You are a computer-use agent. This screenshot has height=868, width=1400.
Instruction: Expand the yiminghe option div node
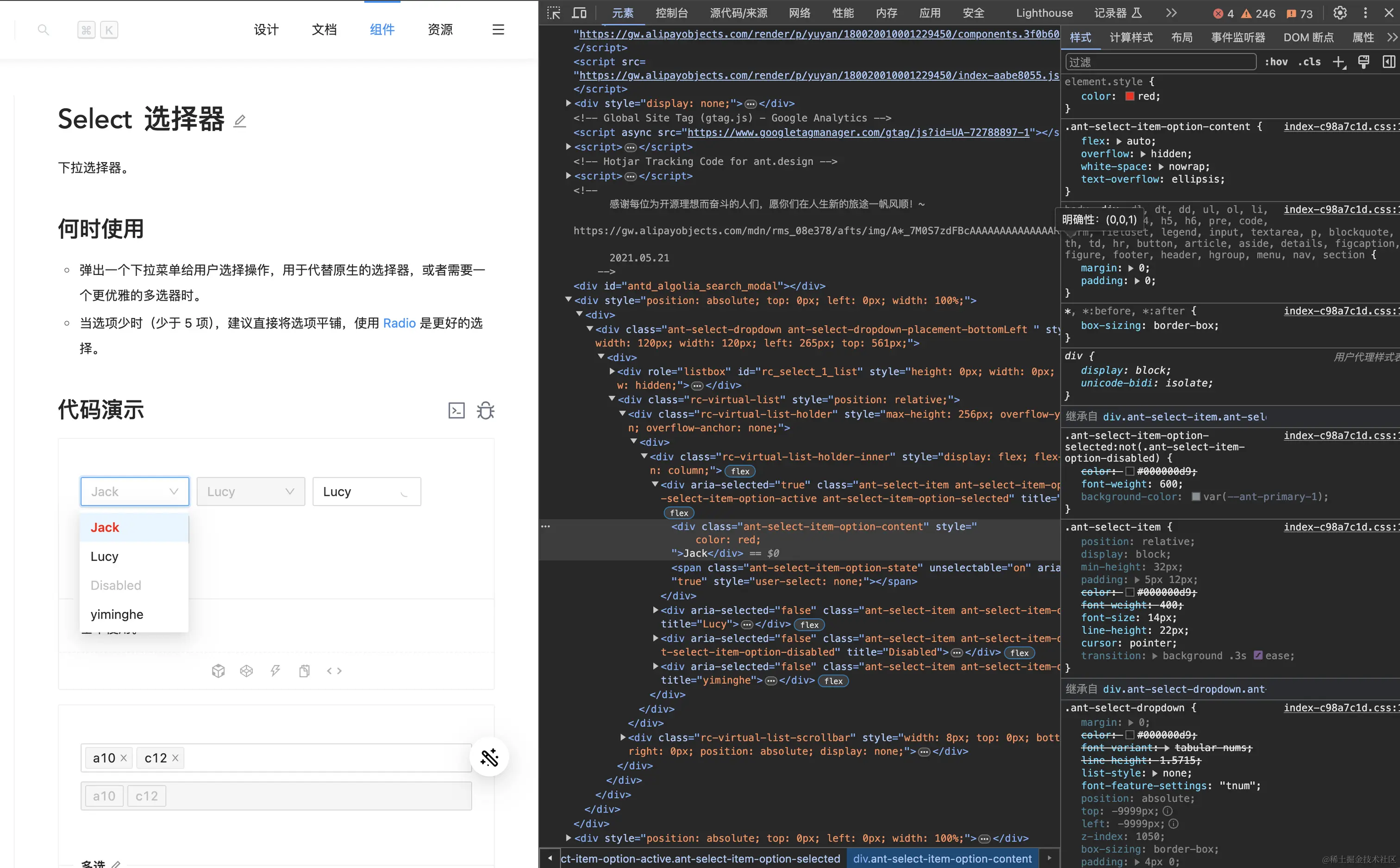click(656, 667)
